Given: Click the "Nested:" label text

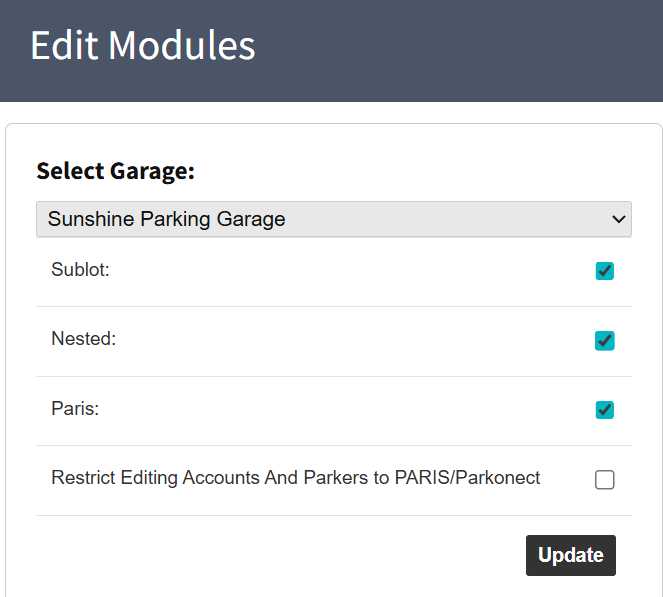Looking at the screenshot, I should [x=83, y=339].
